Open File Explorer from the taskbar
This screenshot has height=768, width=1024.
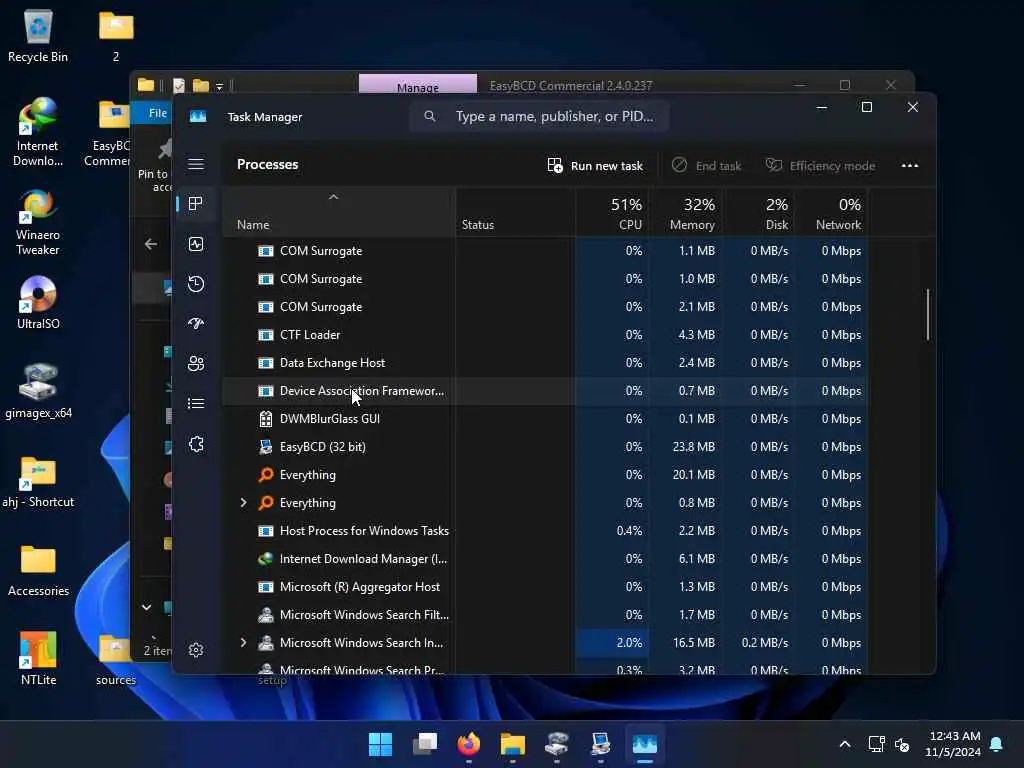coord(513,744)
